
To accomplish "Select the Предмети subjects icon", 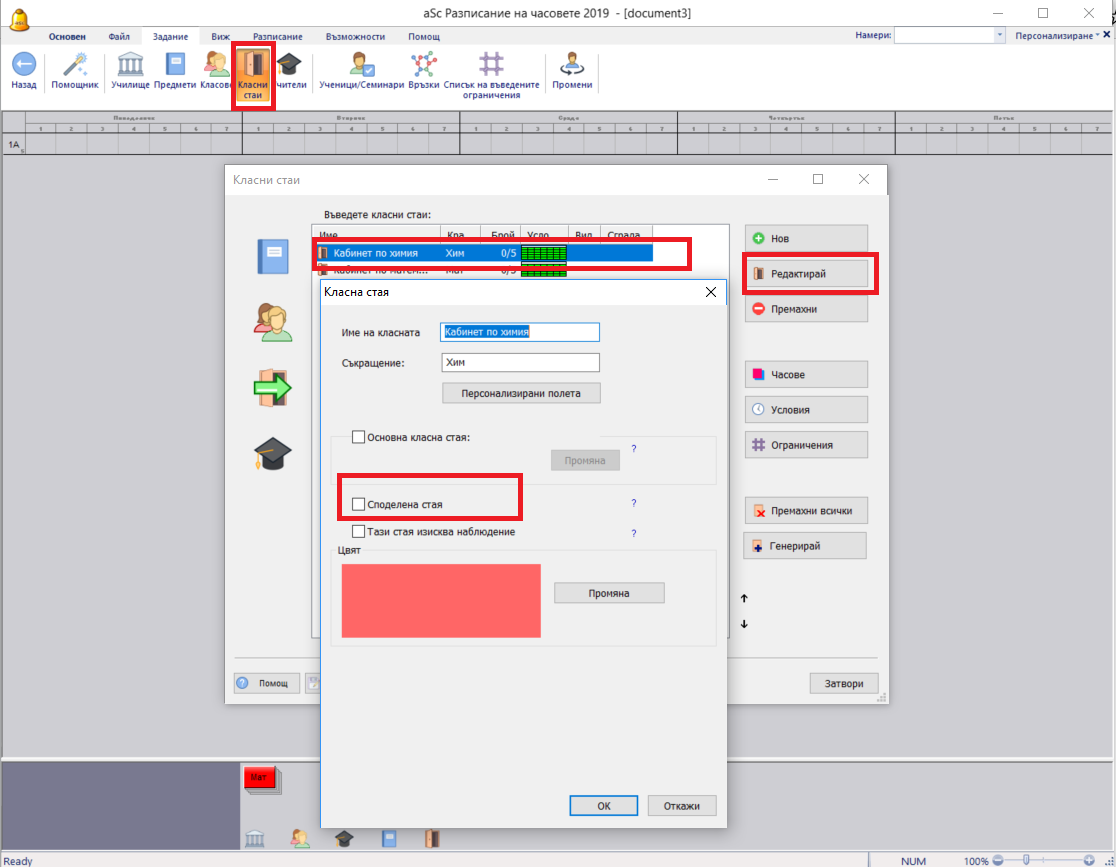I will click(175, 65).
